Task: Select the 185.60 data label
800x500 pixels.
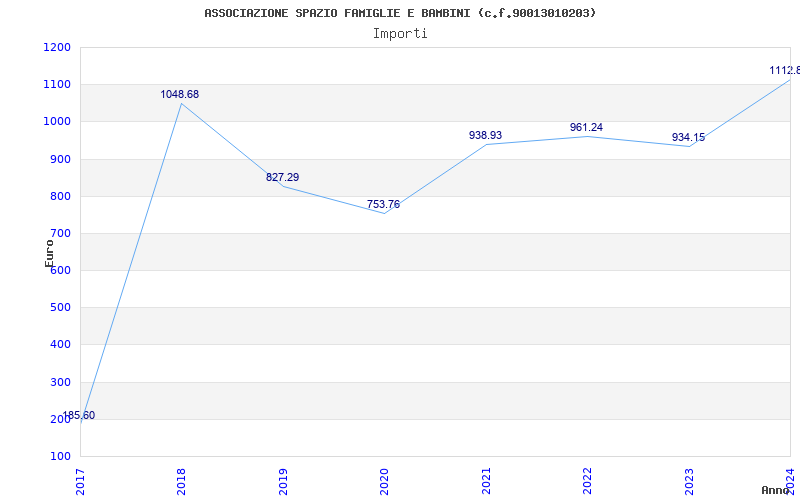Action: (79, 416)
